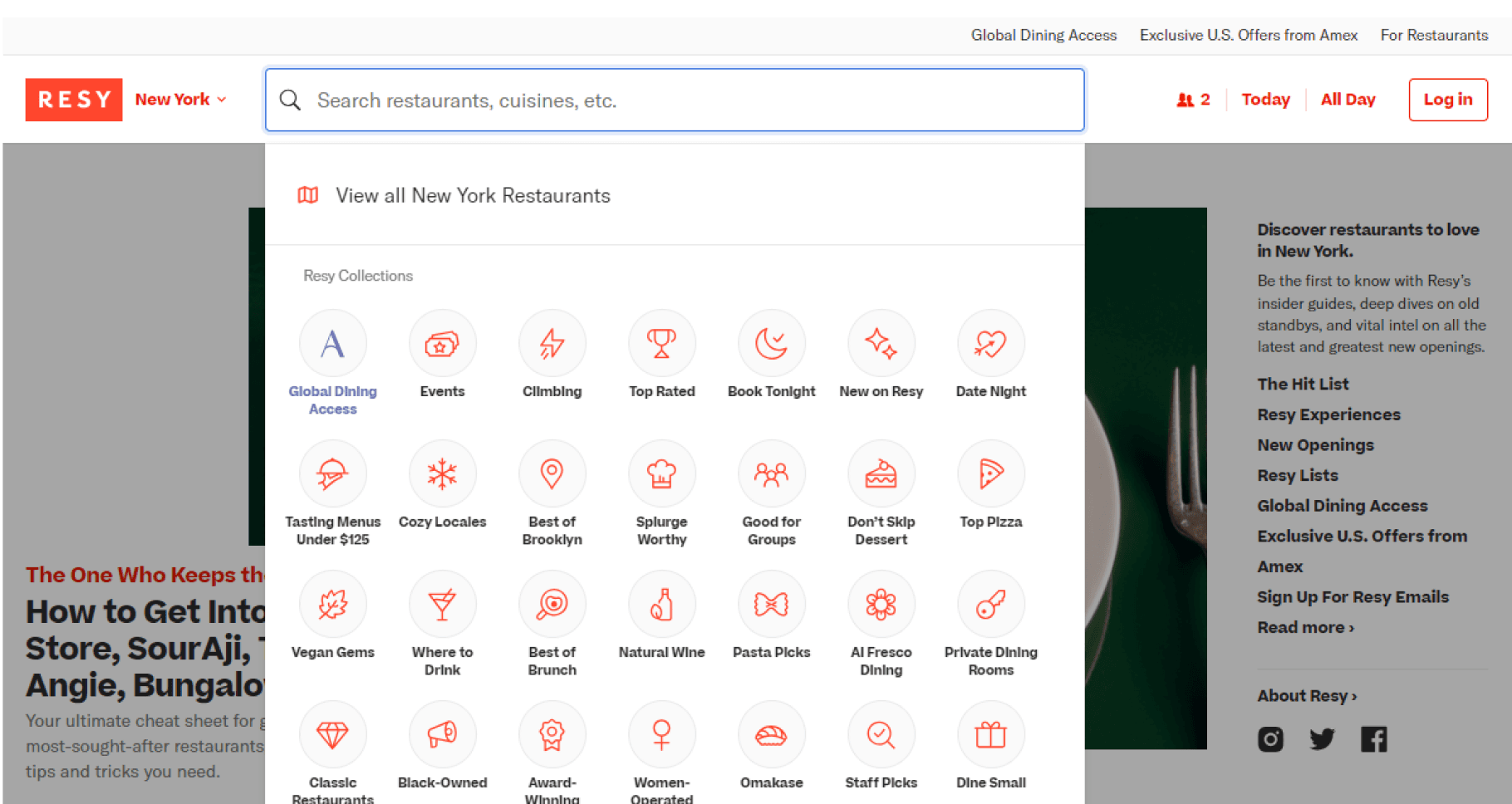
Task: Expand the New York city selector
Action: tap(180, 100)
